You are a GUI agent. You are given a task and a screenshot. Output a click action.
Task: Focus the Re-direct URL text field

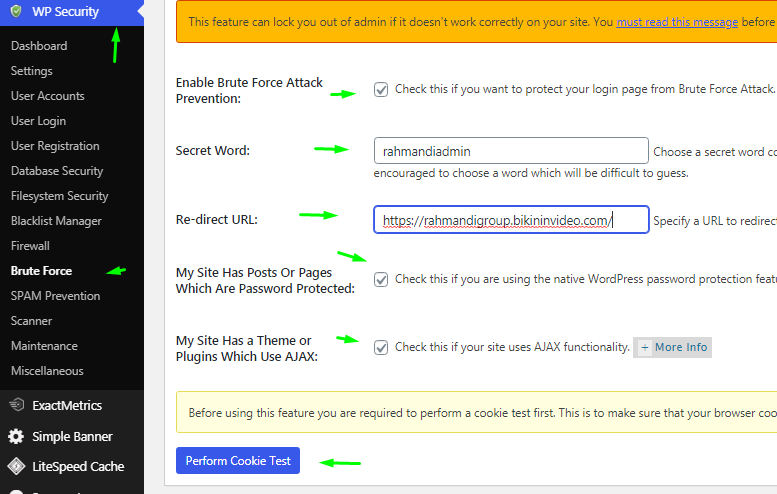510,219
